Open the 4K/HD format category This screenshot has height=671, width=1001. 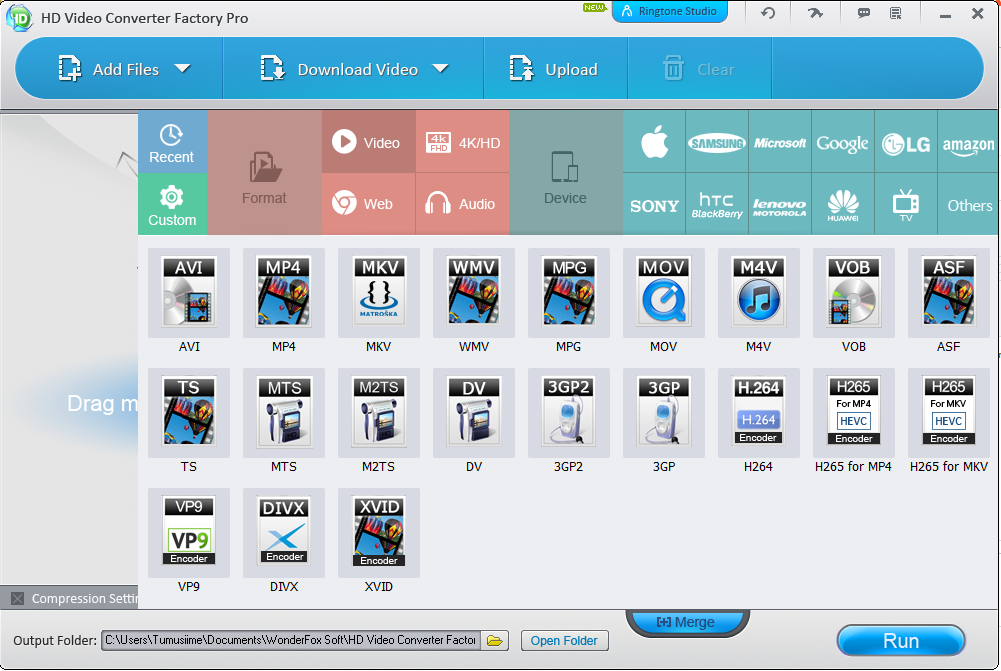coord(461,141)
